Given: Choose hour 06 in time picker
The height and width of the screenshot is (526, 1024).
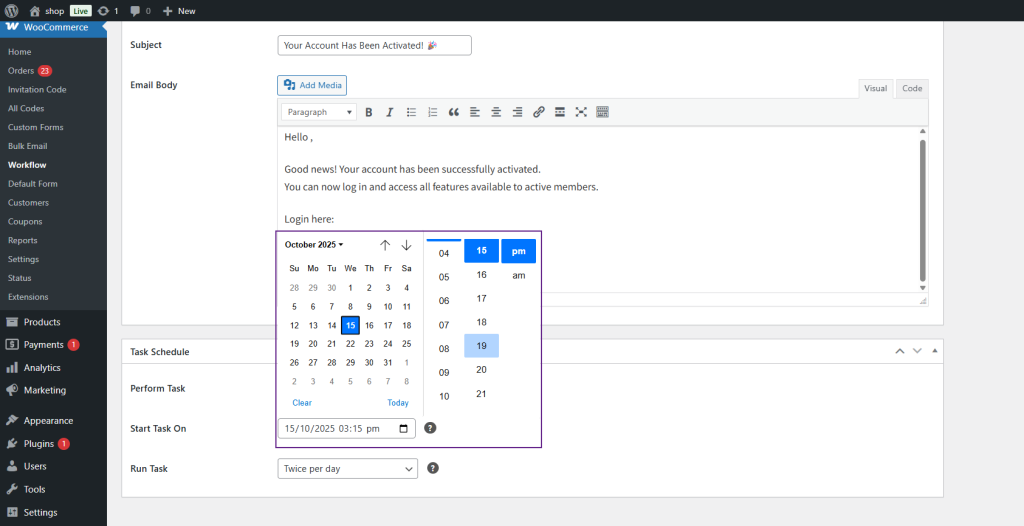Looking at the screenshot, I should click(x=444, y=301).
